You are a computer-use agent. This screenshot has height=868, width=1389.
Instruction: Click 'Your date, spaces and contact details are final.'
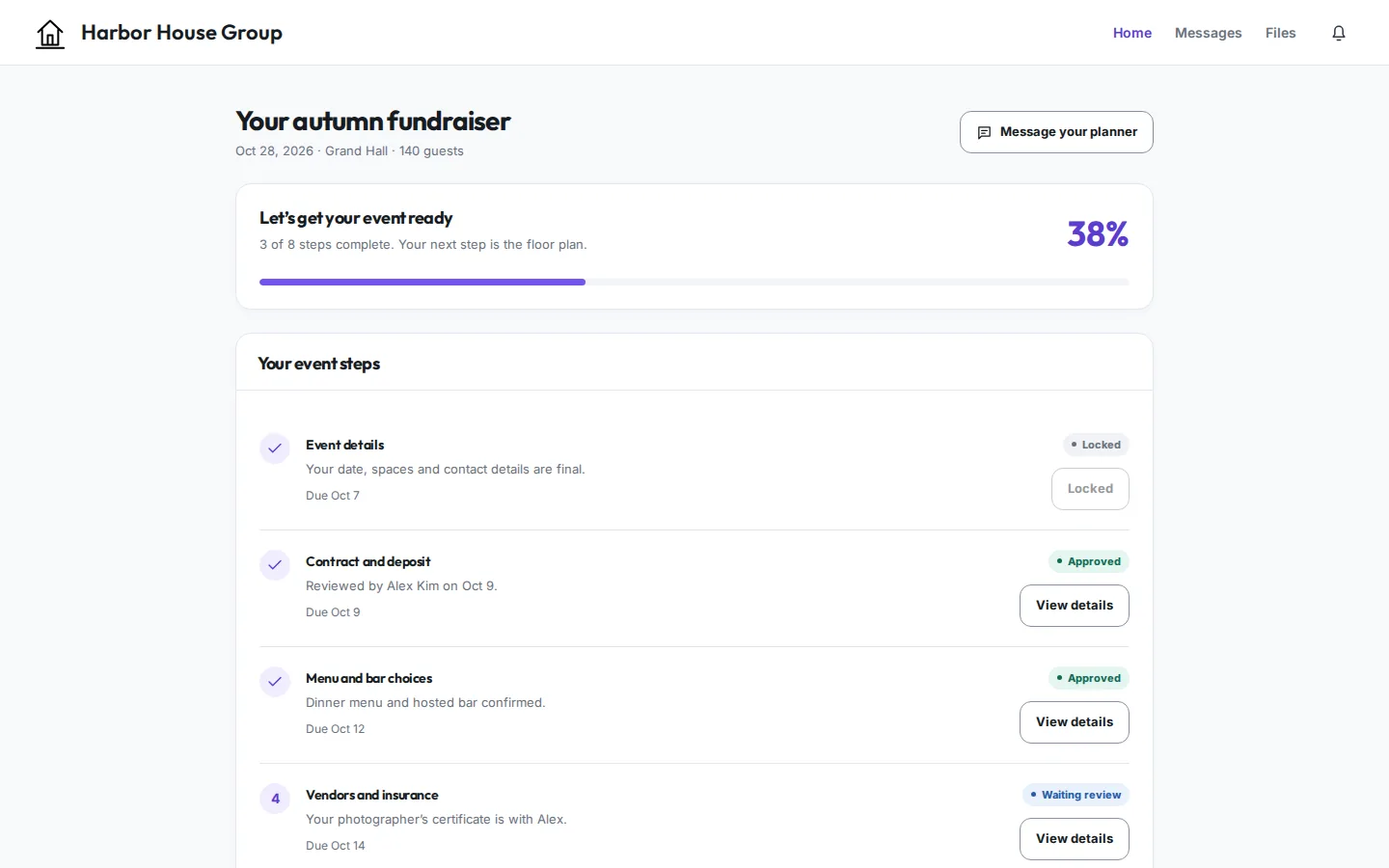[446, 470]
